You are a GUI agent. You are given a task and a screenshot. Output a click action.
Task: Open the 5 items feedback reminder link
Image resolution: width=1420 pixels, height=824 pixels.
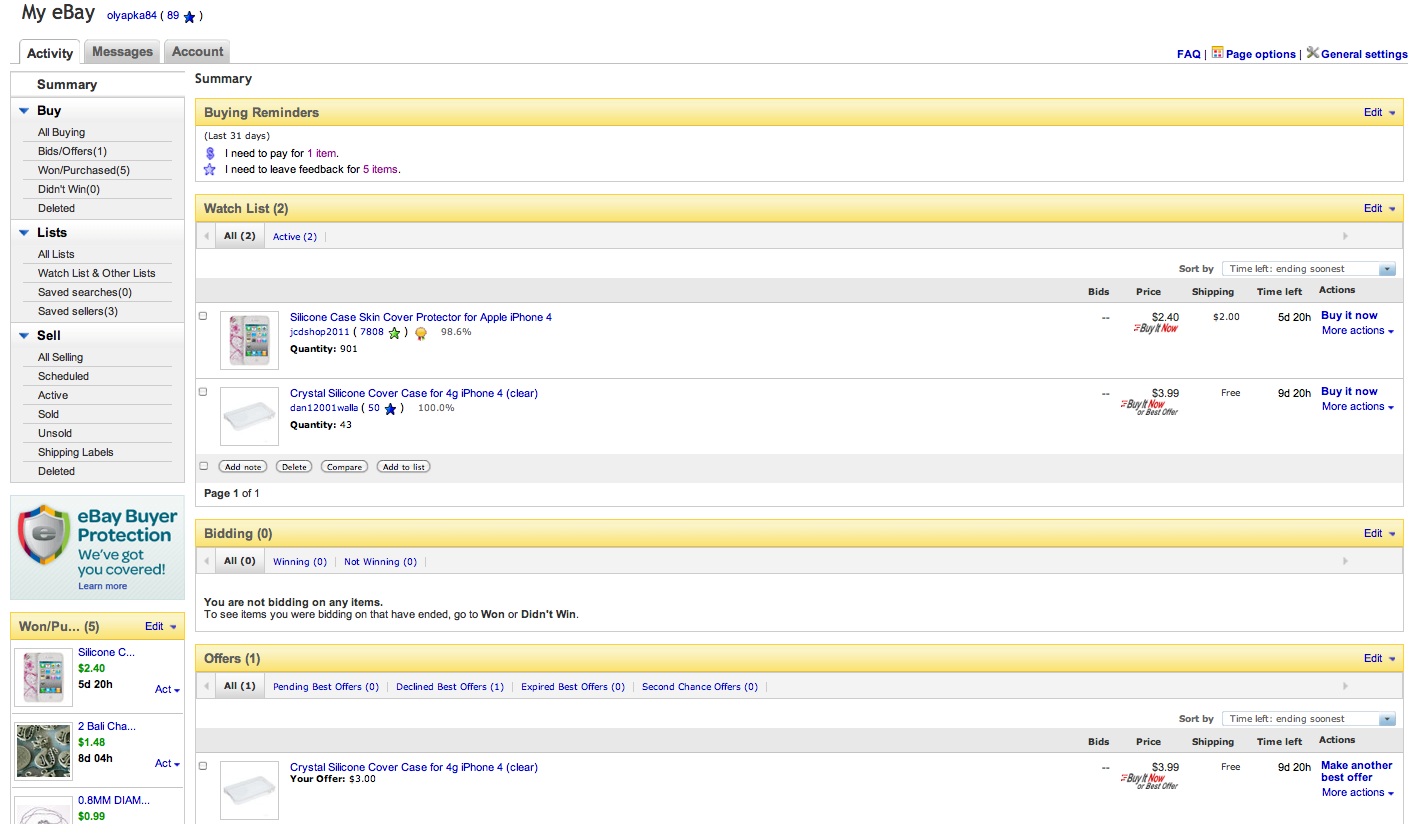[x=381, y=170]
